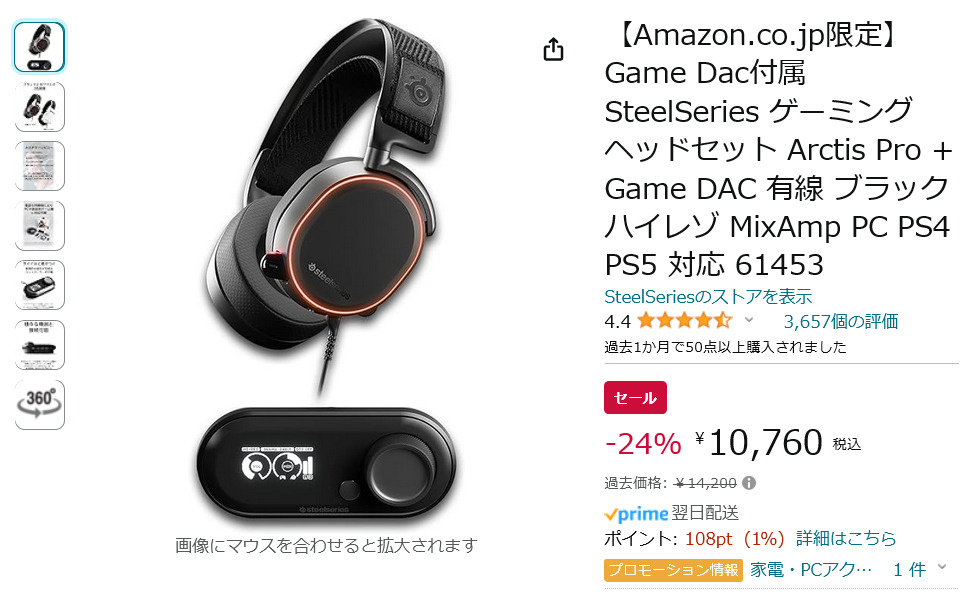969x594 pixels.
Task: Click the Prime logo badge
Action: pyautogui.click(x=637, y=514)
